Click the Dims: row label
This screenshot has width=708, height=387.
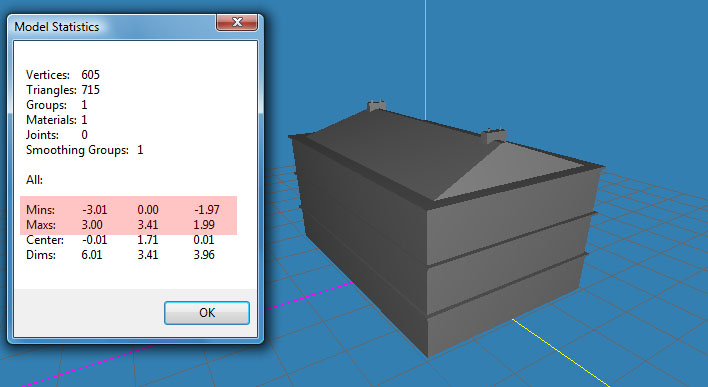click(x=41, y=255)
